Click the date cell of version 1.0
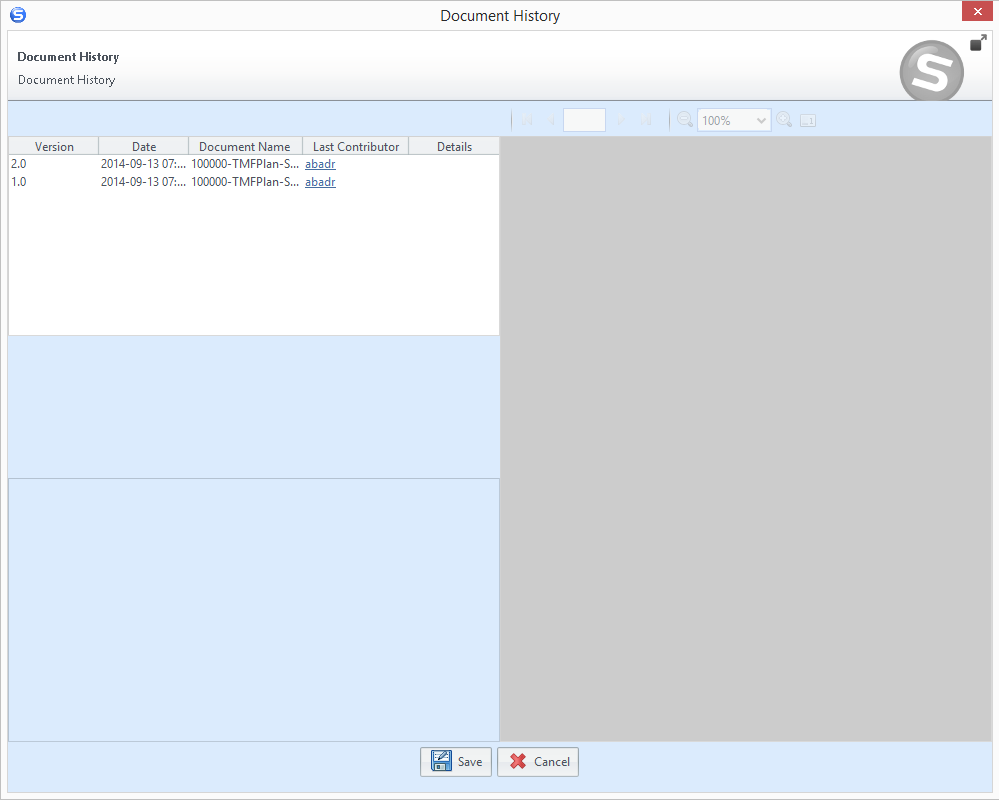The height and width of the screenshot is (800, 999). (143, 182)
